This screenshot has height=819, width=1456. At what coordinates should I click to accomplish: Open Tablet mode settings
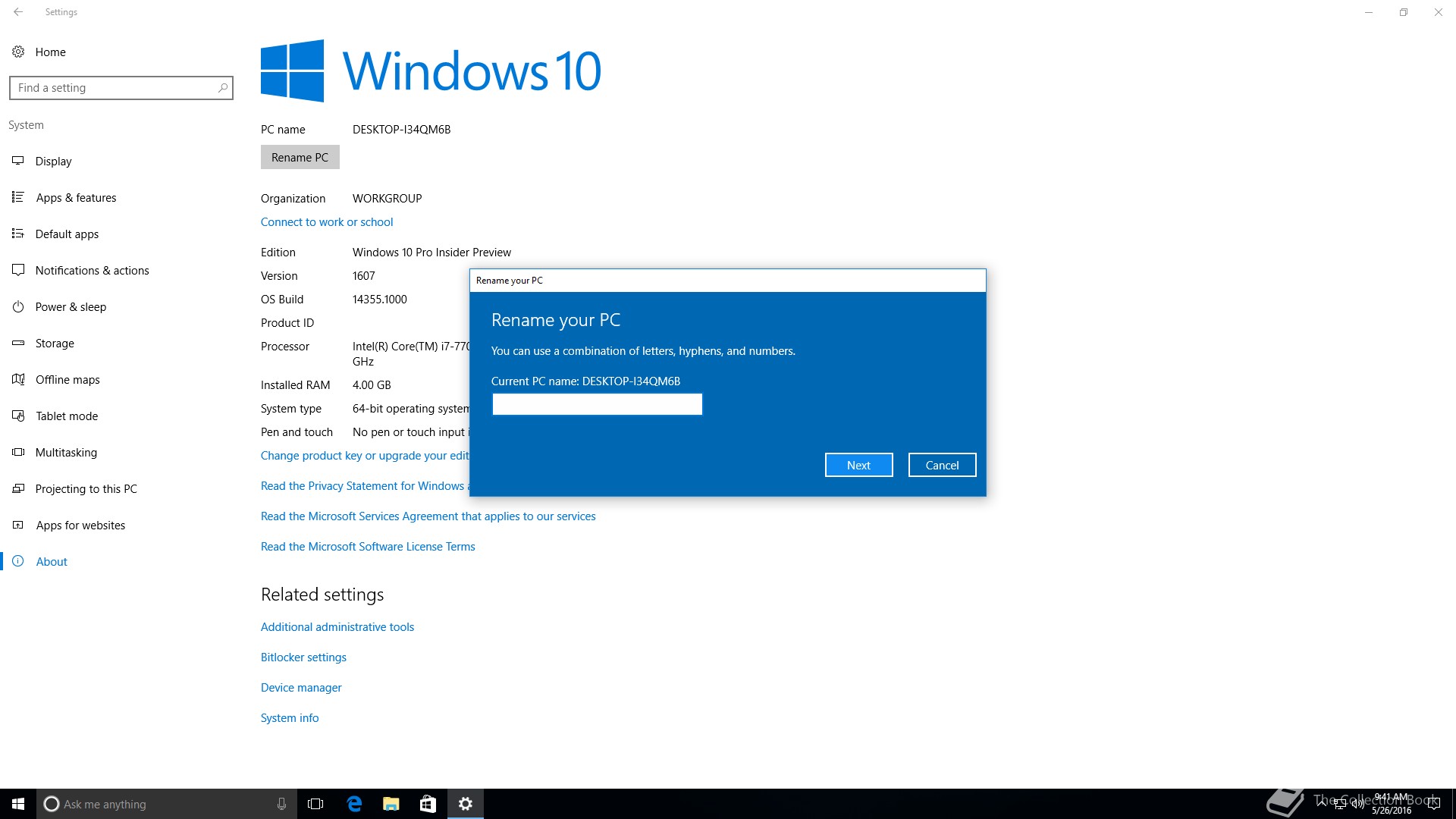coord(66,416)
